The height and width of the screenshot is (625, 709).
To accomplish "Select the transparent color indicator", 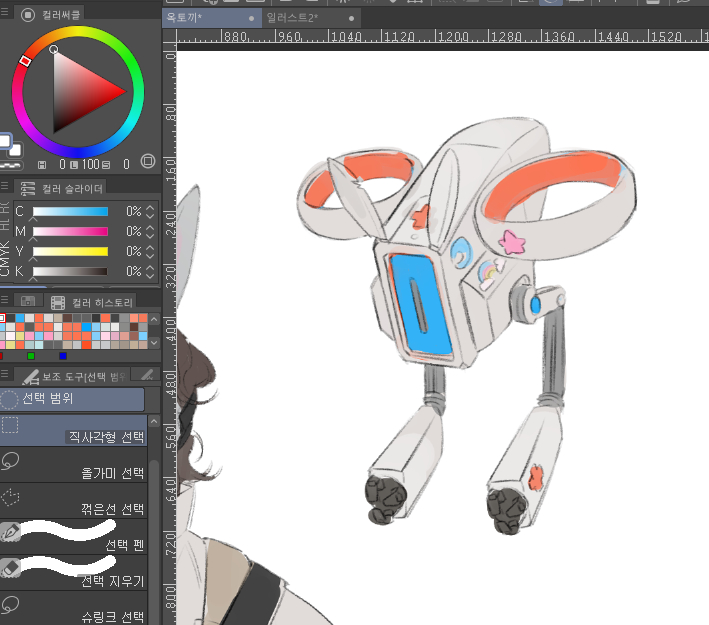I will click(9, 163).
